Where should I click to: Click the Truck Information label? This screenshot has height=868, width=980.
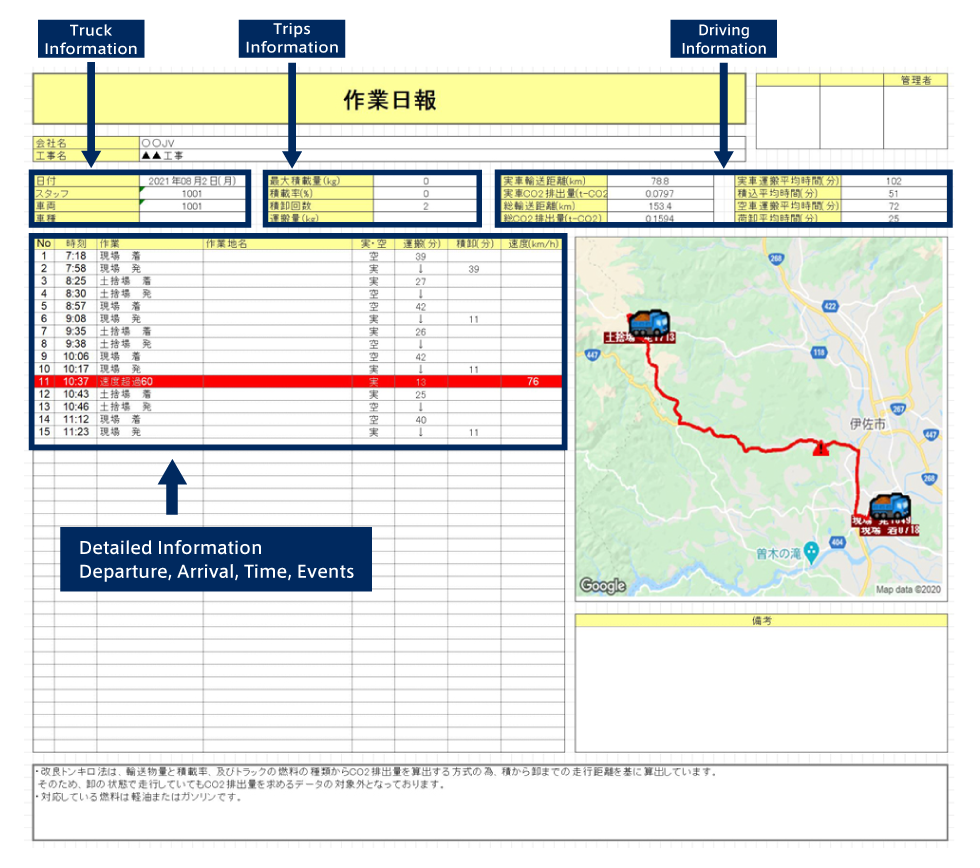(91, 40)
